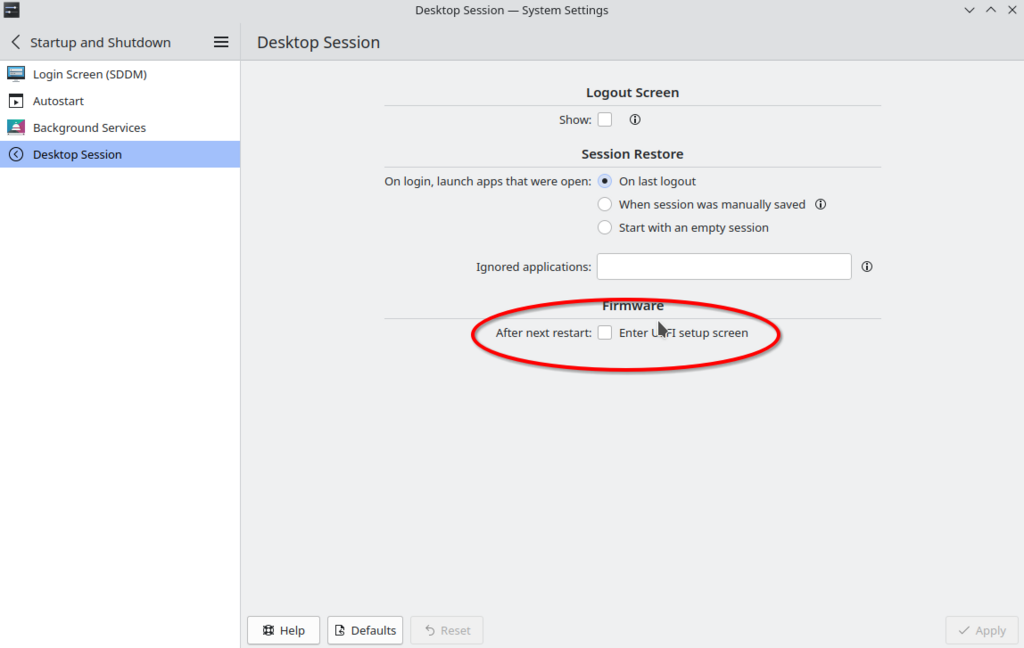Click the info icon next to Logout Screen Show
Screen dimensions: 1024x648
tap(634, 120)
